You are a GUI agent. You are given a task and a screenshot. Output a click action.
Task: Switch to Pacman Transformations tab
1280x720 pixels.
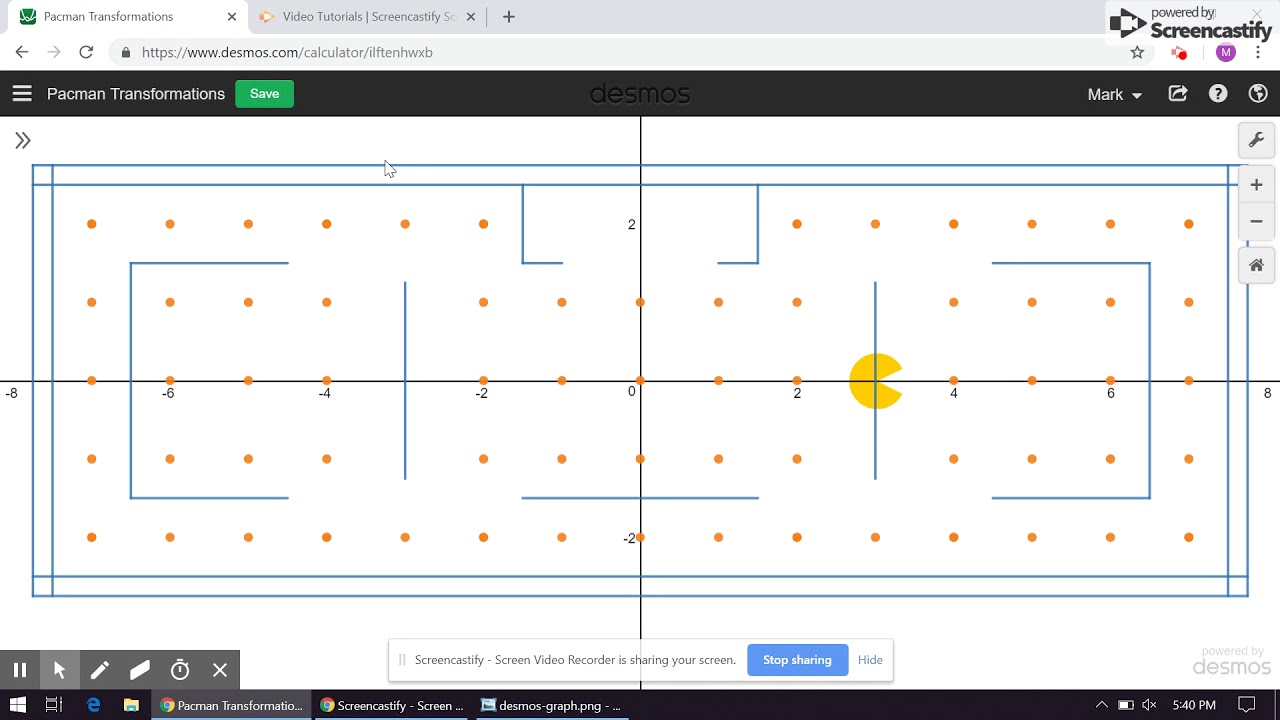click(128, 17)
